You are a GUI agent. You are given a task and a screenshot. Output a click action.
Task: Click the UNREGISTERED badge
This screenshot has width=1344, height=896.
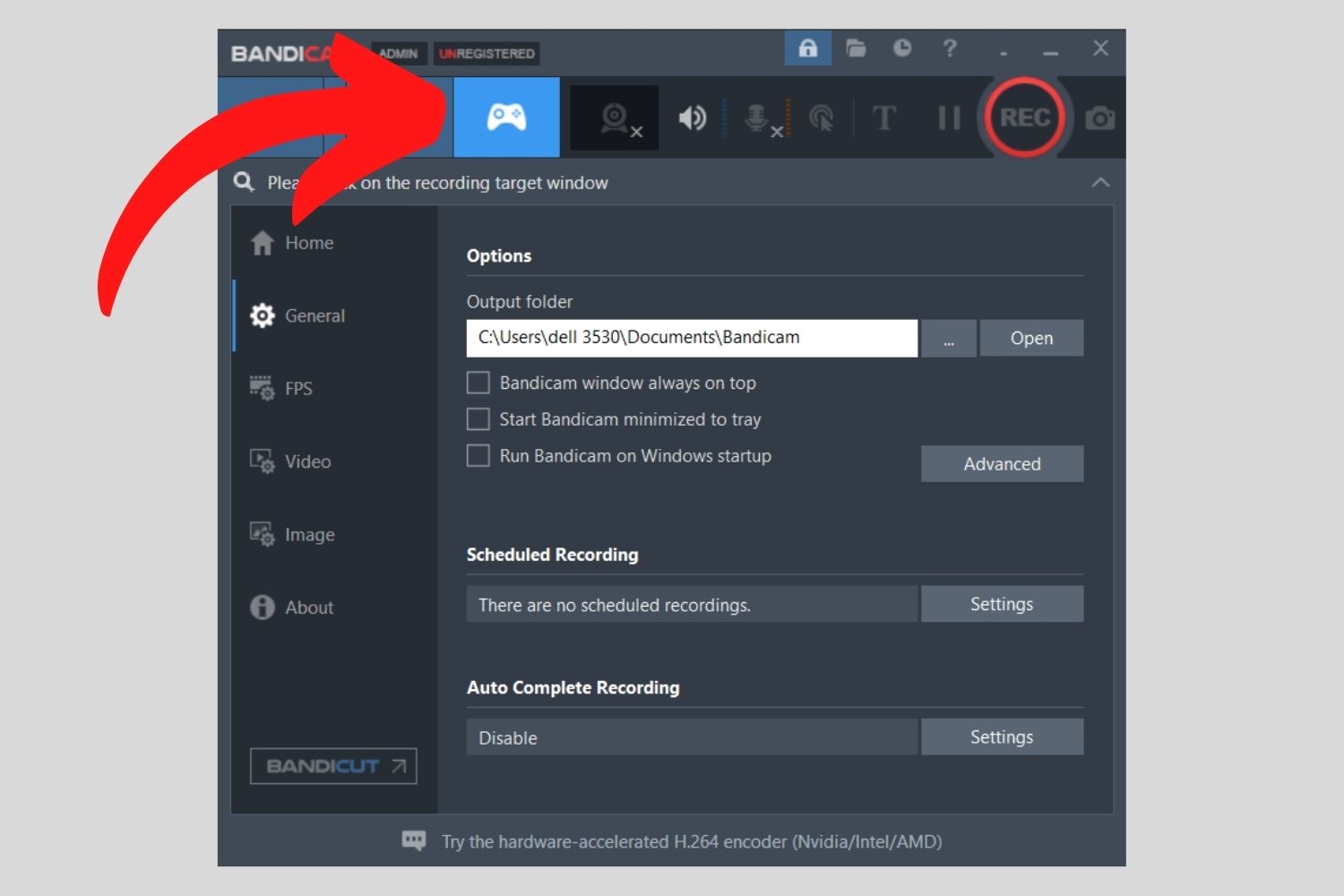pyautogui.click(x=487, y=54)
